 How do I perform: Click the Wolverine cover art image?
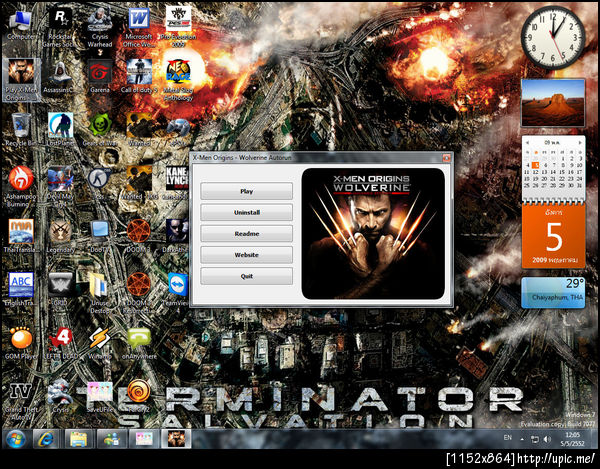click(373, 234)
